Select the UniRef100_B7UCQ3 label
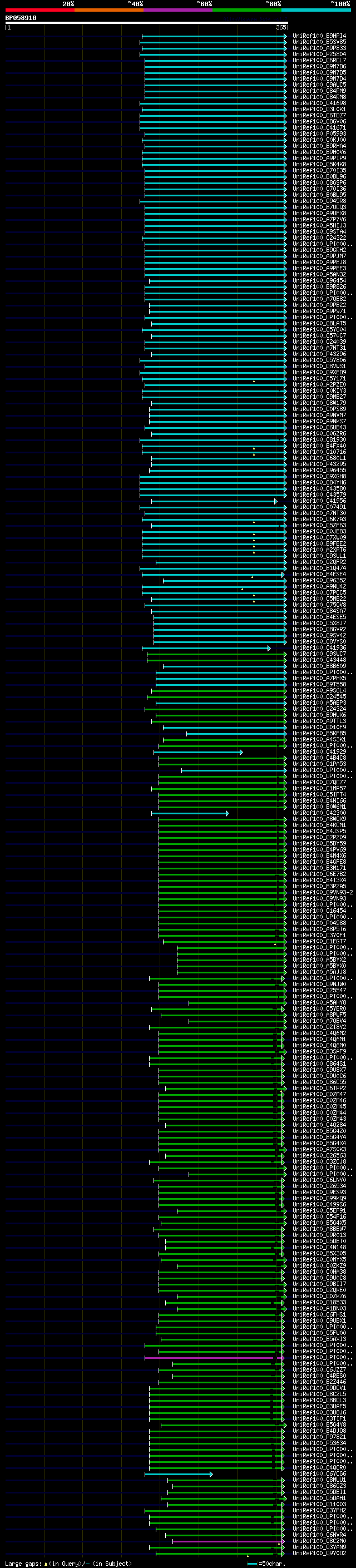356x1568 pixels. [x=319, y=207]
